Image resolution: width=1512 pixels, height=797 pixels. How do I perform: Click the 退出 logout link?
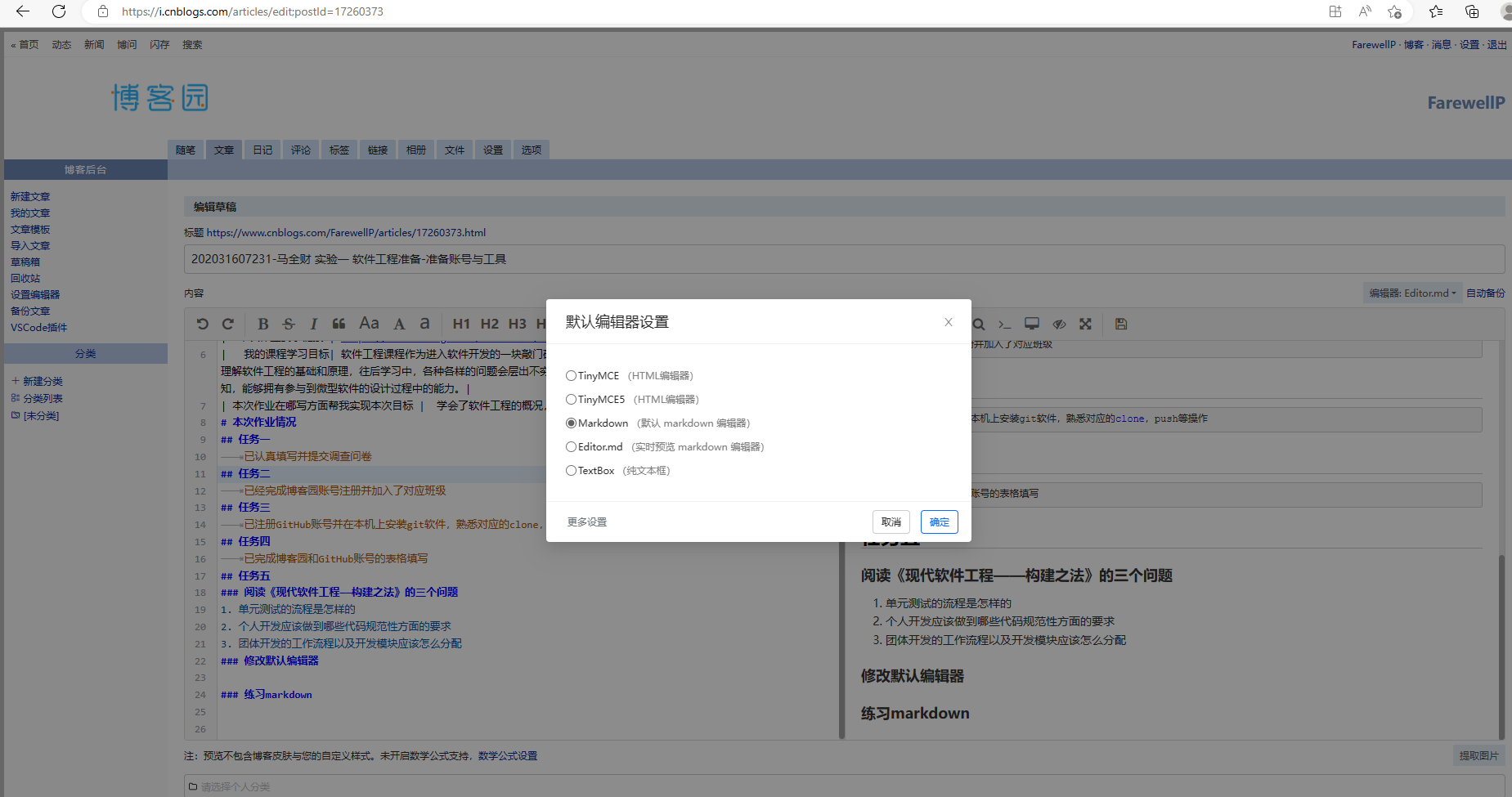pyautogui.click(x=1496, y=45)
